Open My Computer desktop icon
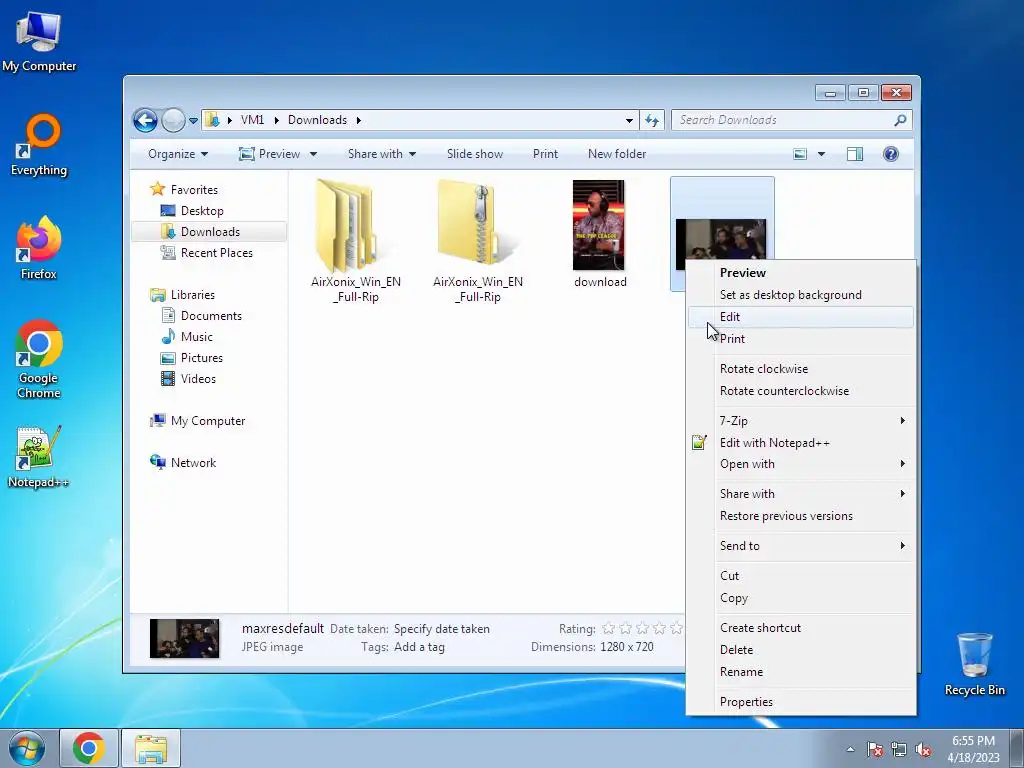Image resolution: width=1024 pixels, height=768 pixels. point(39,40)
